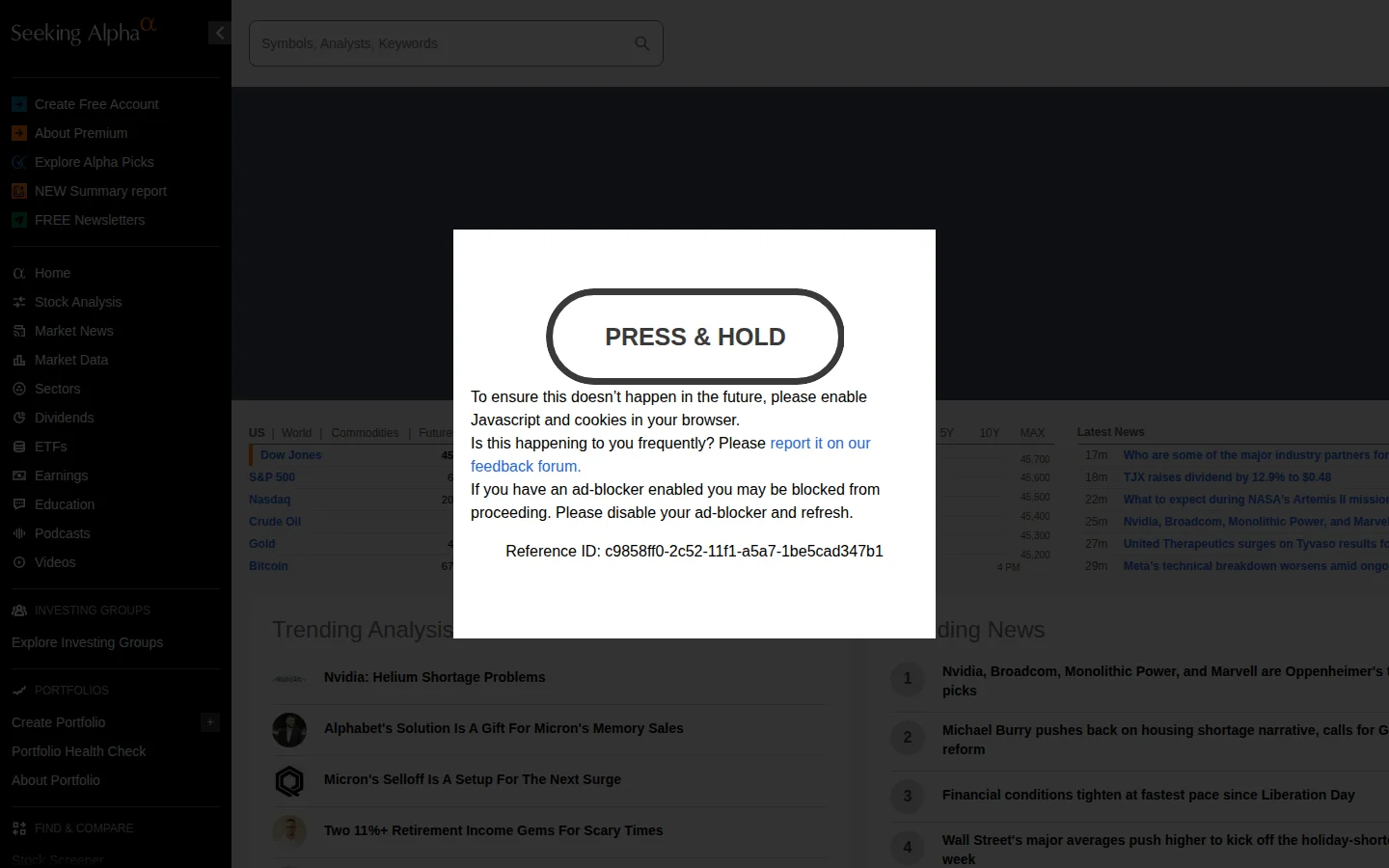Click the Videos play icon
This screenshot has width=1389, height=868.
click(18, 562)
